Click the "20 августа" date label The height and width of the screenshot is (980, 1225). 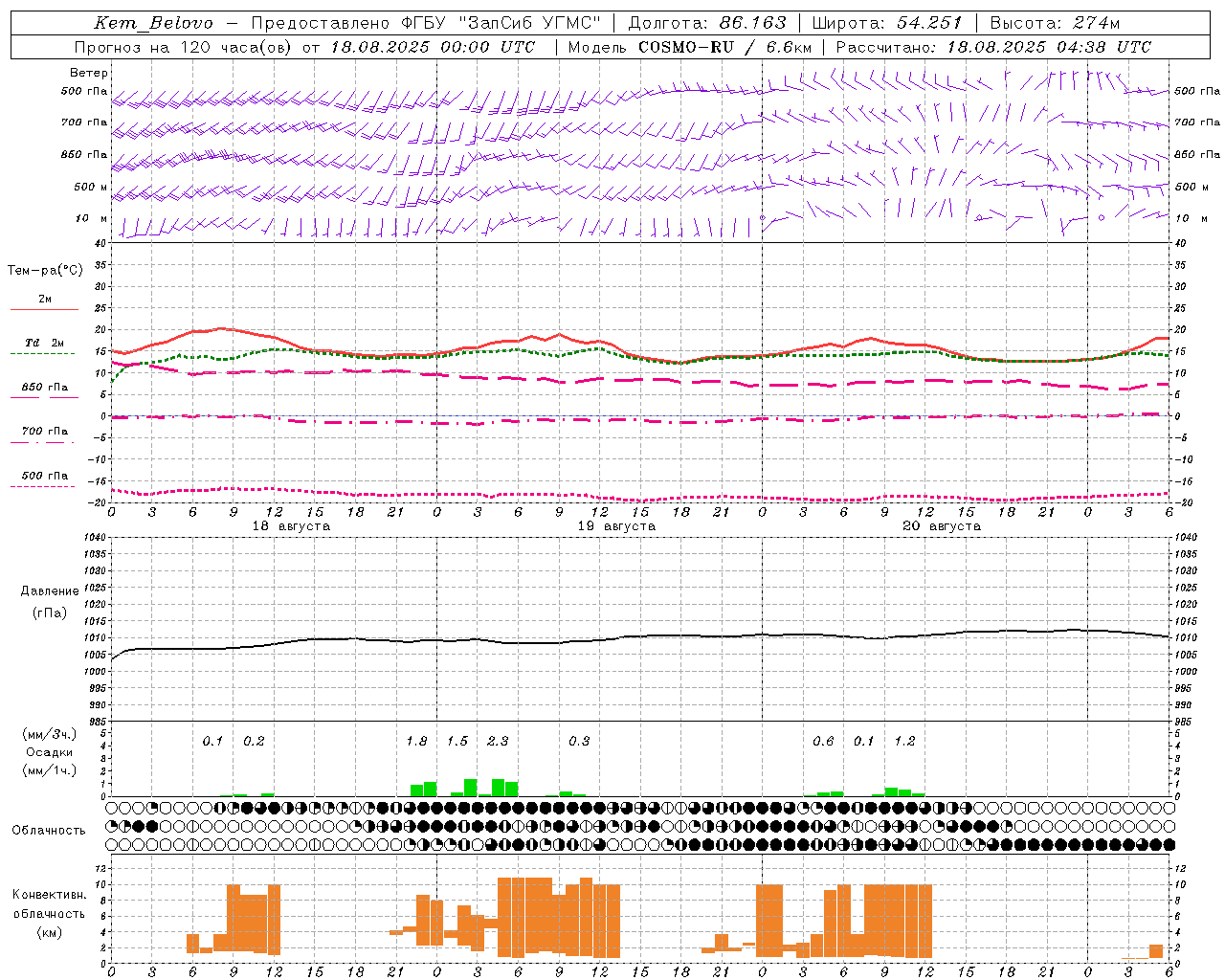[x=942, y=526]
